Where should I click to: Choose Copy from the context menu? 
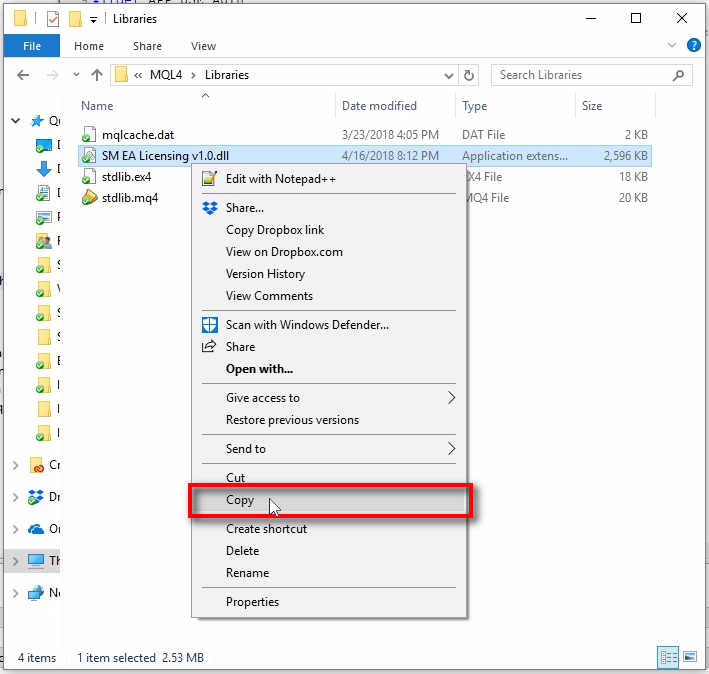pyautogui.click(x=240, y=500)
